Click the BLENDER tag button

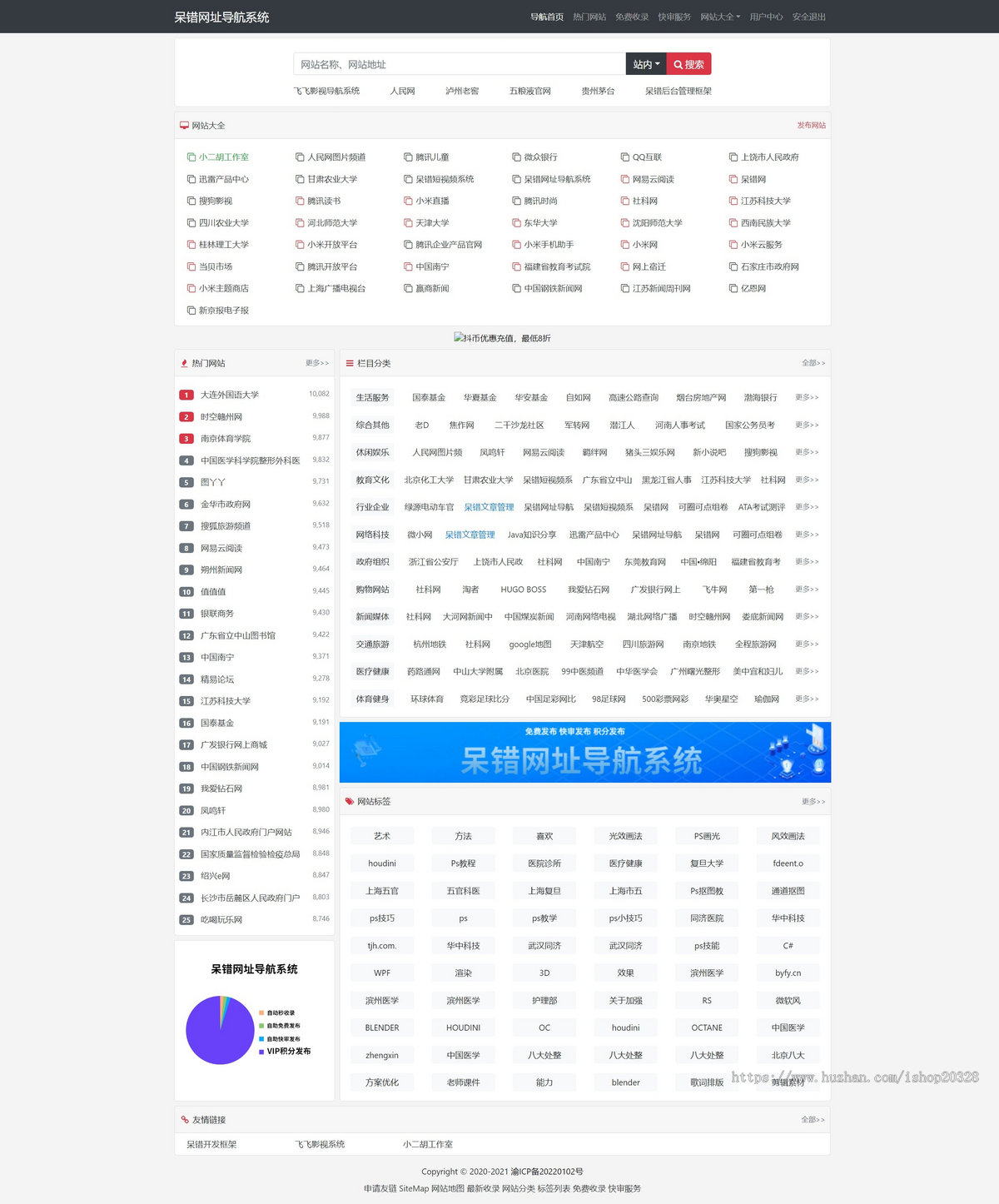coord(382,1028)
